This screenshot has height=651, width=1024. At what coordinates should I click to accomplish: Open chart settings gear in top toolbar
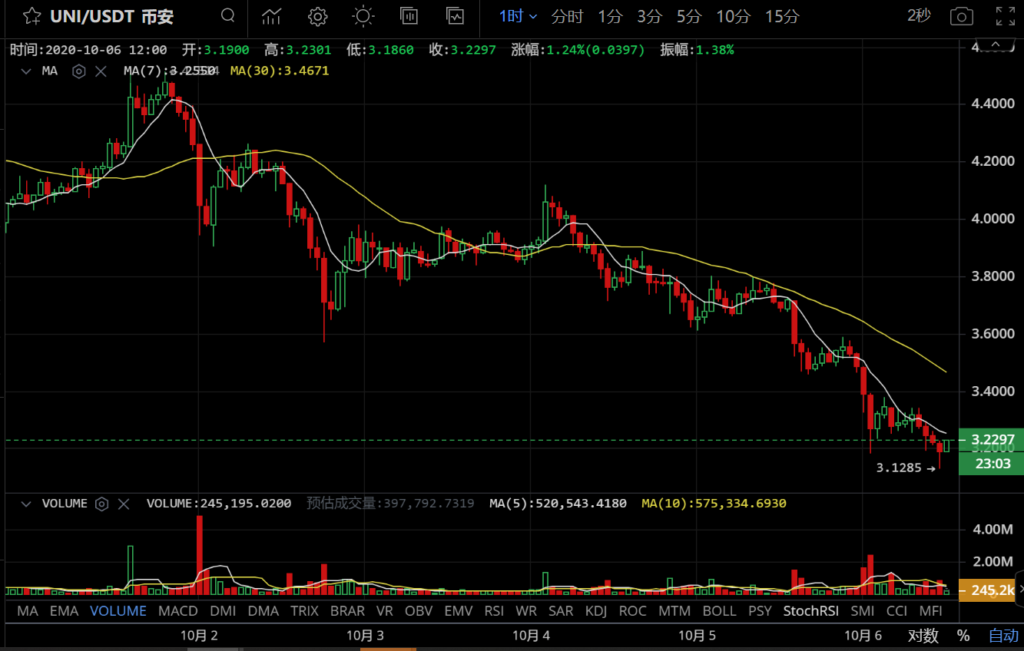pyautogui.click(x=318, y=16)
